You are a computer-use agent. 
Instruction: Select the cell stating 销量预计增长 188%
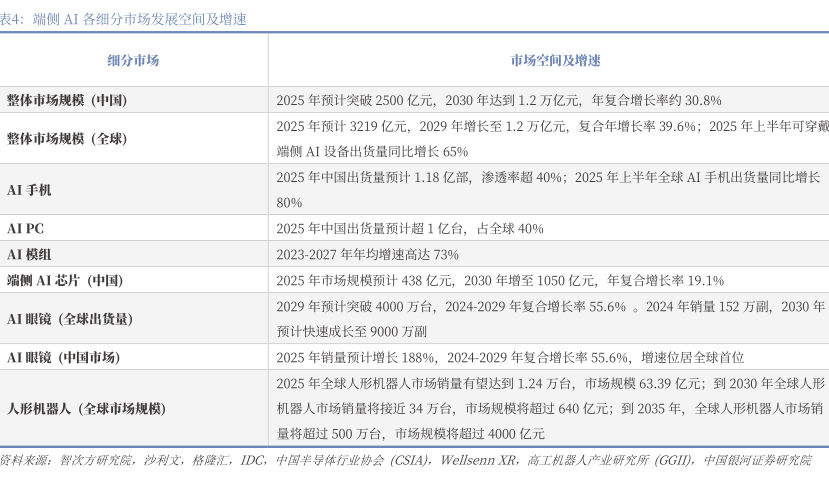(510, 357)
